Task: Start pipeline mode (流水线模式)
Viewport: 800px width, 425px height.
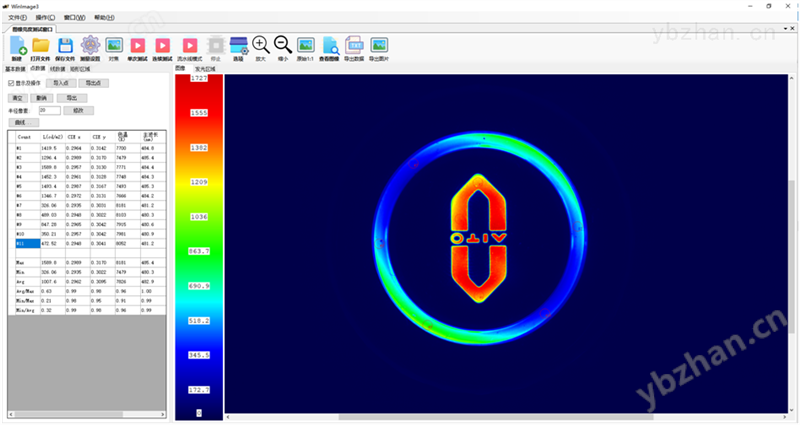Action: (190, 45)
